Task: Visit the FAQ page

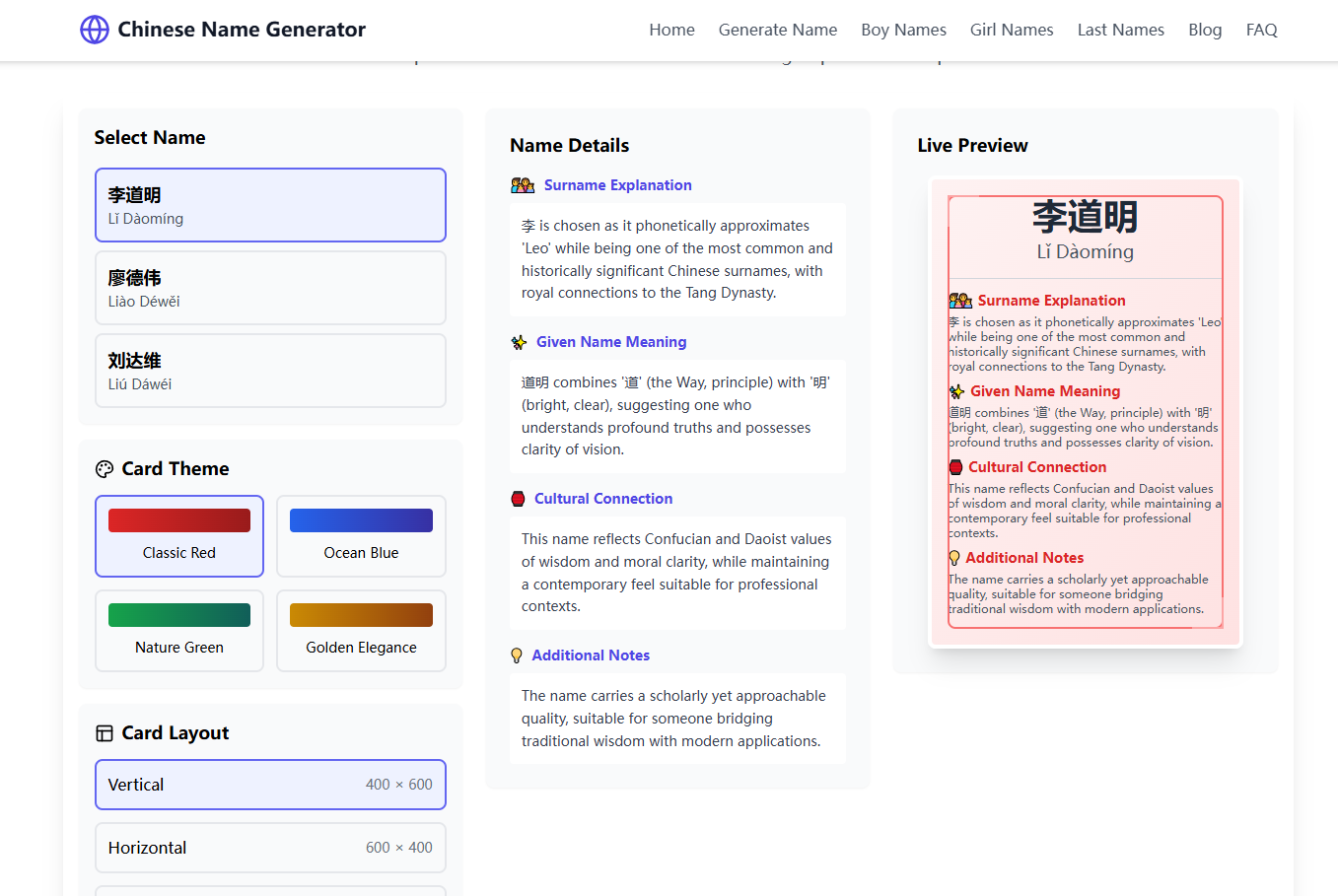Action: (1262, 30)
